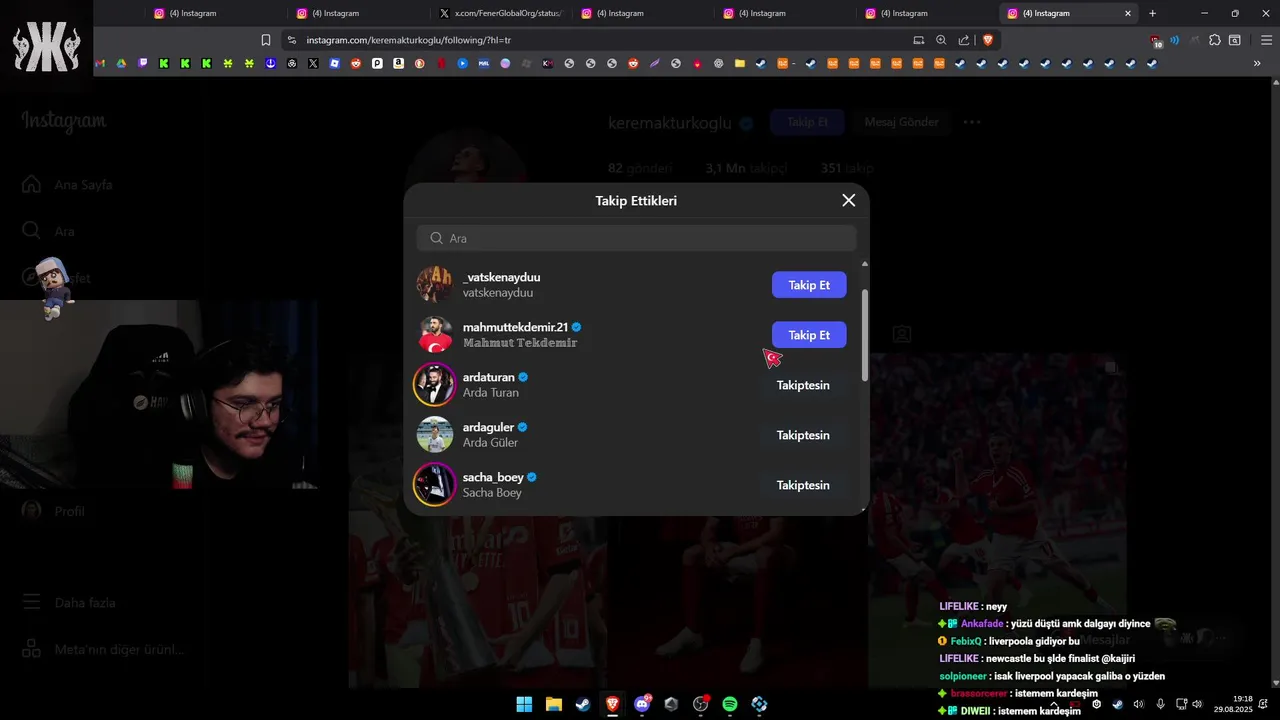Viewport: 1280px width, 720px height.
Task: Open Meta'nın diğer ürünleri in sidebar
Action: [102, 649]
